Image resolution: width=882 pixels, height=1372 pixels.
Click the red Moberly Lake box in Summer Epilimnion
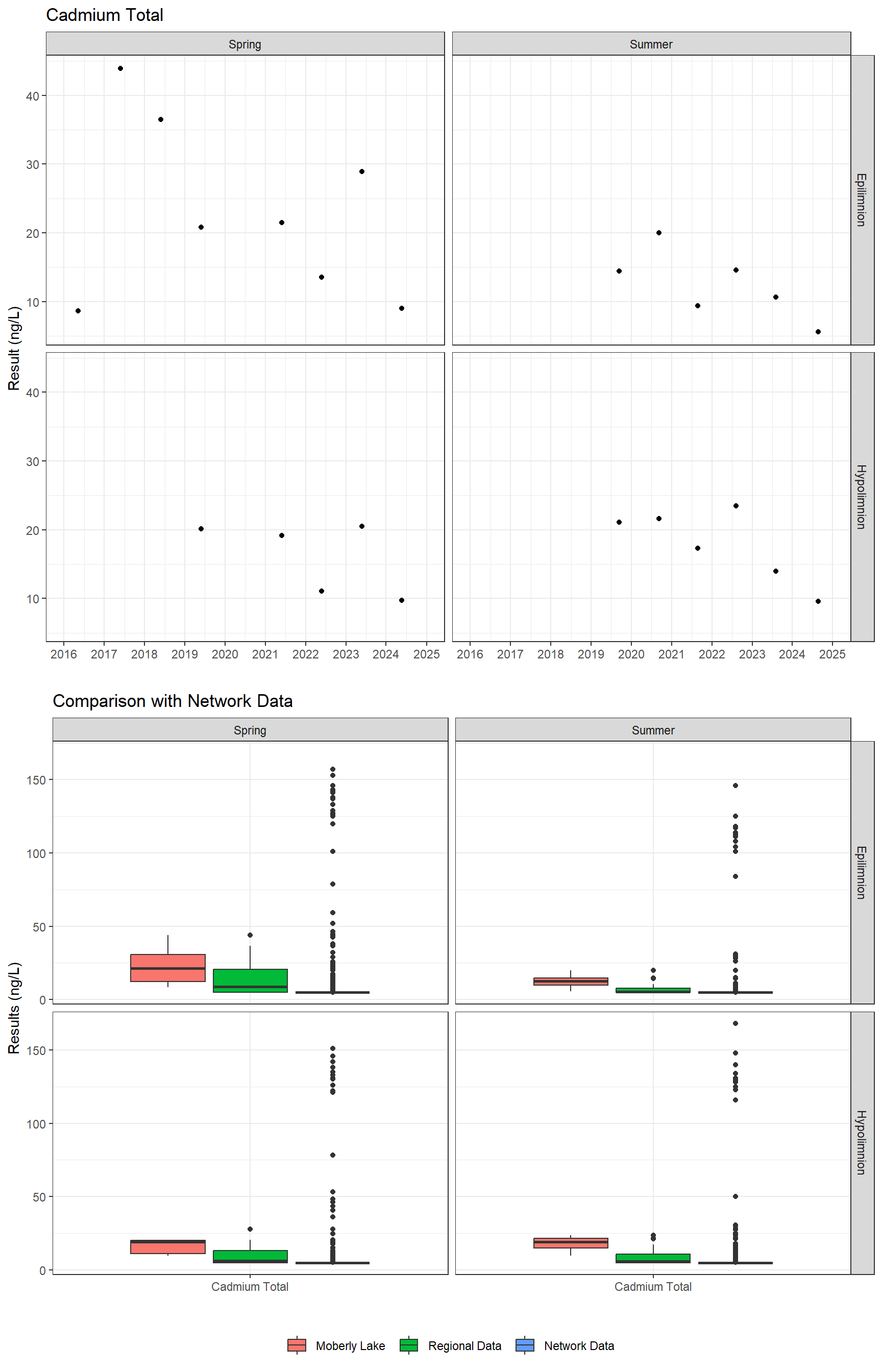(571, 982)
